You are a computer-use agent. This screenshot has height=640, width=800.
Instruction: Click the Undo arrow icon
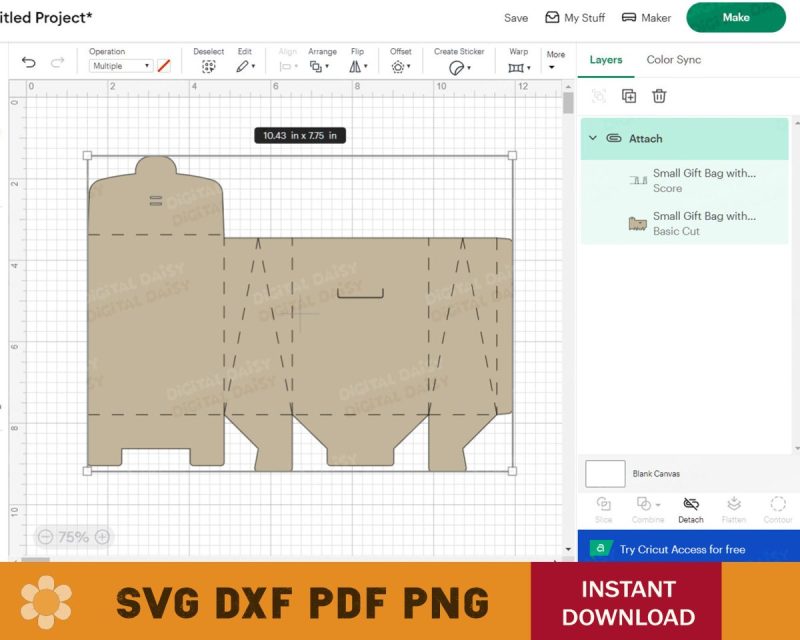click(28, 63)
